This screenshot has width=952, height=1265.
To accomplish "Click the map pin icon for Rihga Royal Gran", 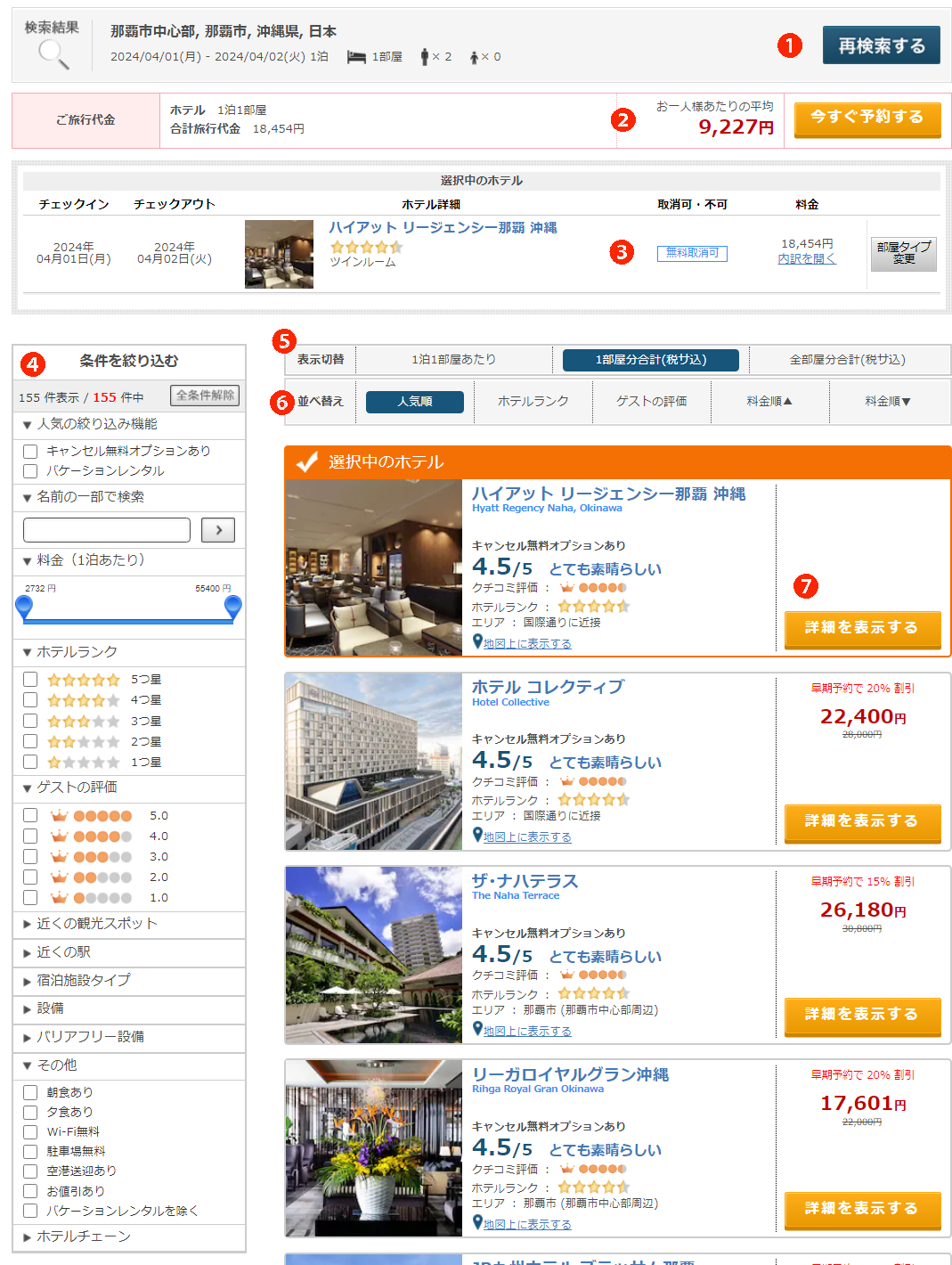I will point(477,1222).
